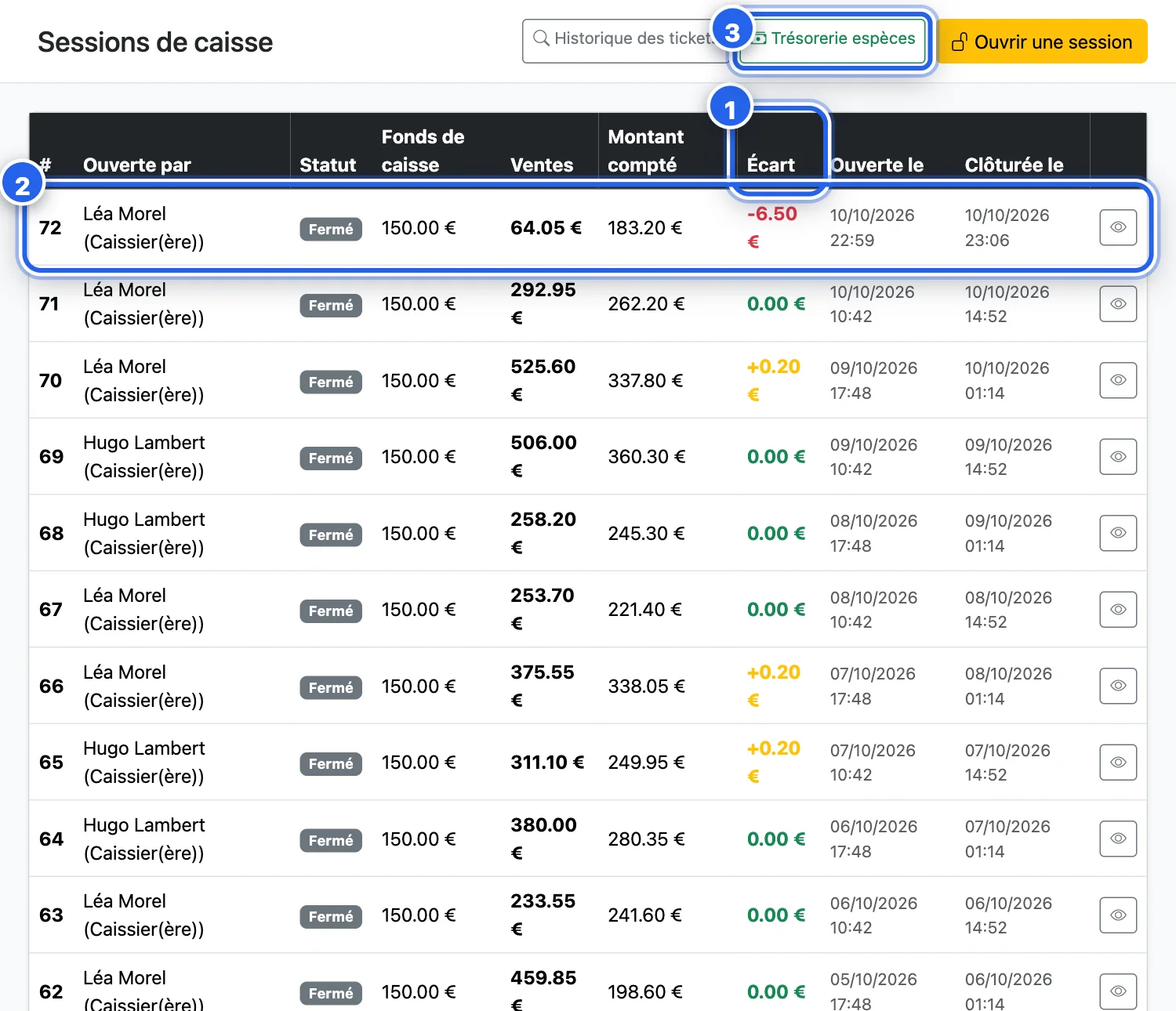The height and width of the screenshot is (1011, 1176).
Task: Select the Montant compté column header
Action: (x=646, y=150)
